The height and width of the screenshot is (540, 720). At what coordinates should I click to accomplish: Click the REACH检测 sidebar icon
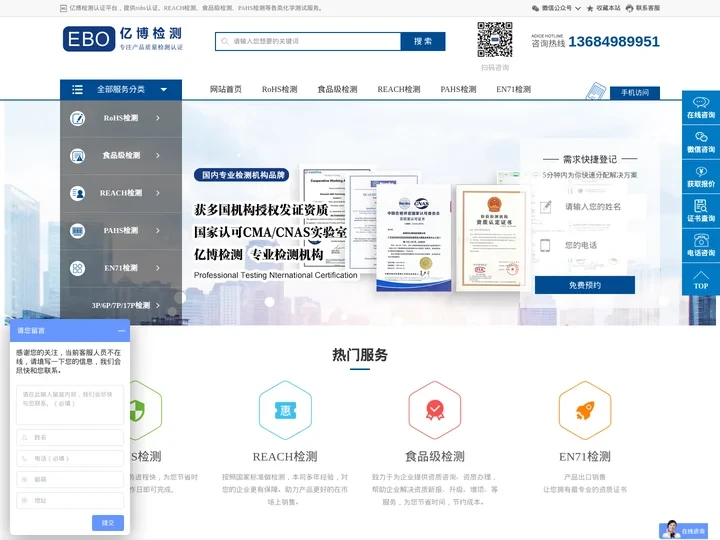[x=78, y=193]
